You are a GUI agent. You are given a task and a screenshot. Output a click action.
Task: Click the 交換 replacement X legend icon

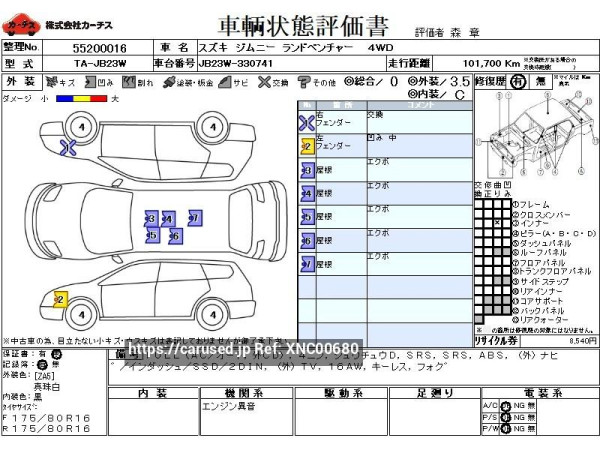[x=264, y=82]
